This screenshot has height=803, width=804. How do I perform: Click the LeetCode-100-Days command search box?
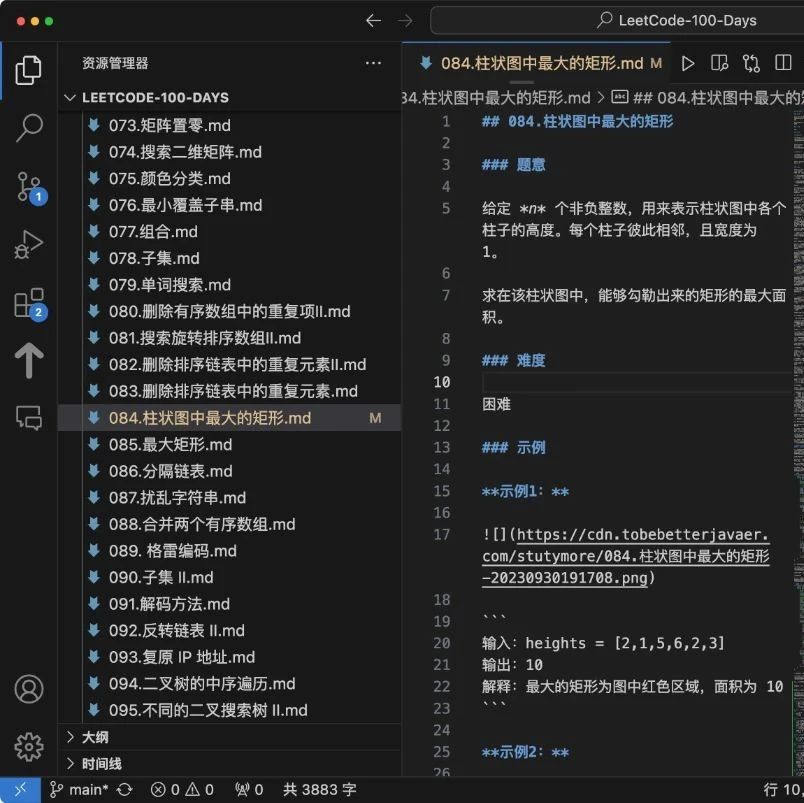point(617,21)
